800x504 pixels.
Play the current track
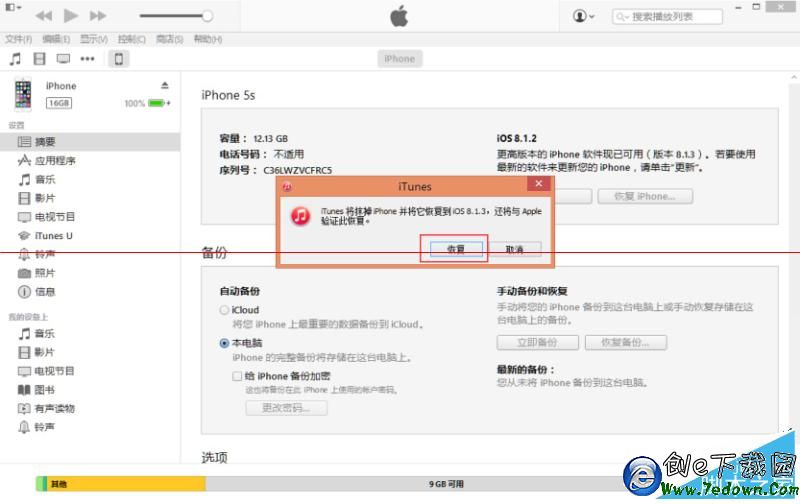[x=71, y=16]
